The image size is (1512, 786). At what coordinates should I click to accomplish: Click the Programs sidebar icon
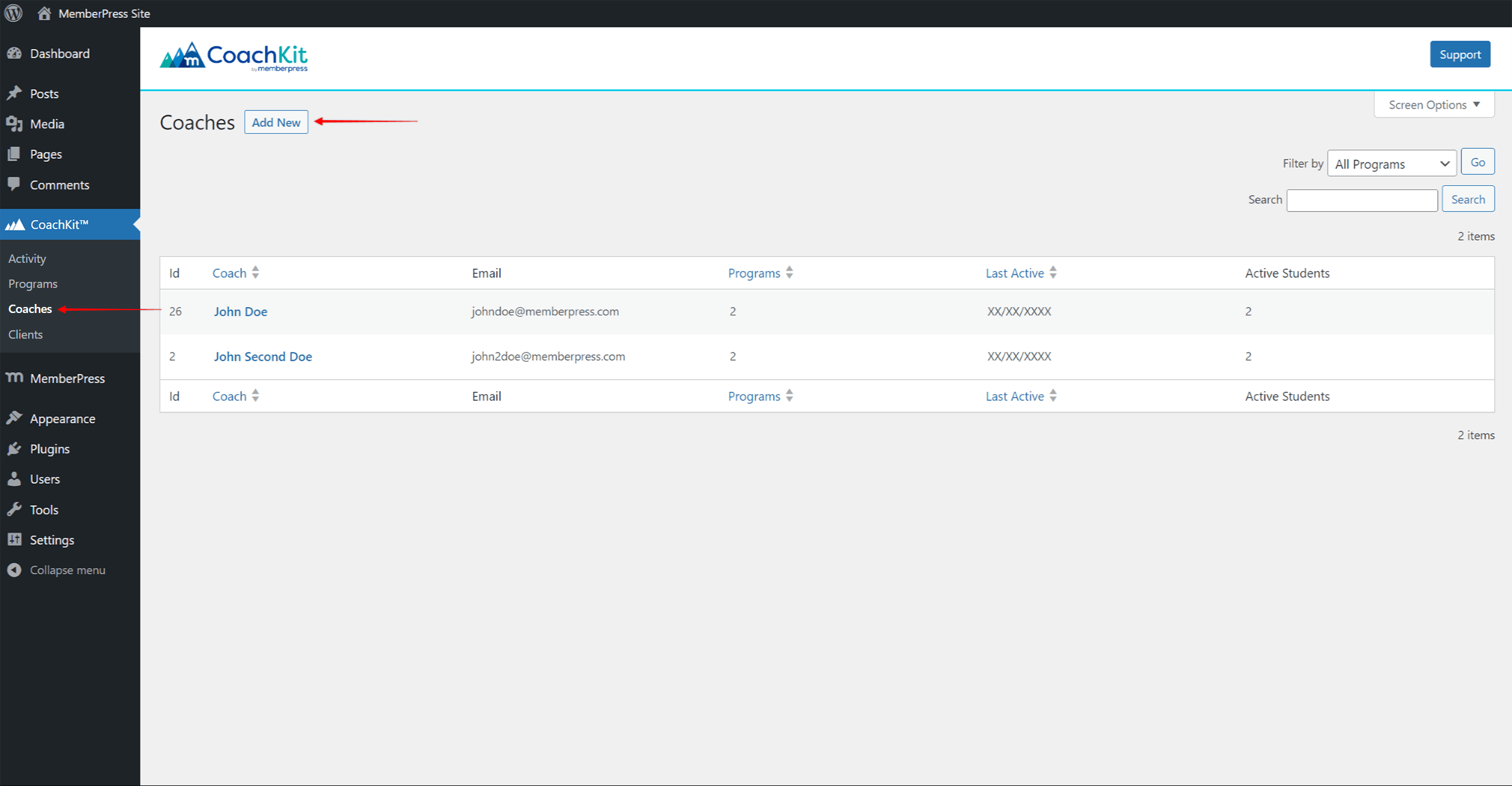32,283
